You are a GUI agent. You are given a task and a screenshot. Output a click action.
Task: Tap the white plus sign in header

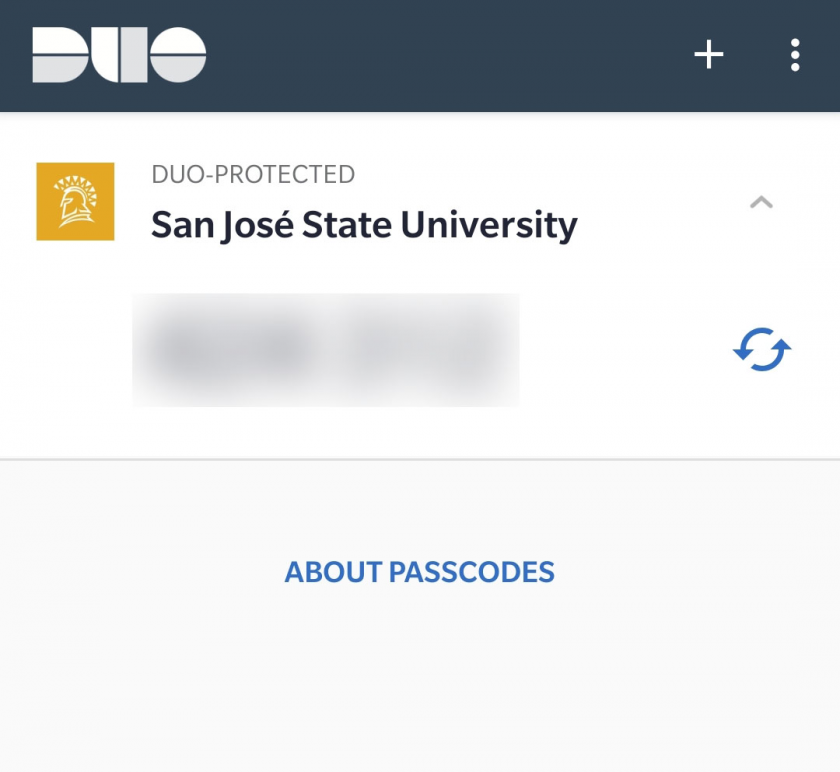coord(709,54)
